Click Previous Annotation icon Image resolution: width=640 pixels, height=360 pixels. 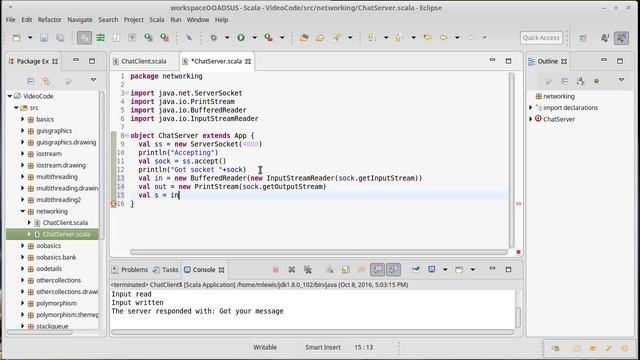click(x=399, y=38)
